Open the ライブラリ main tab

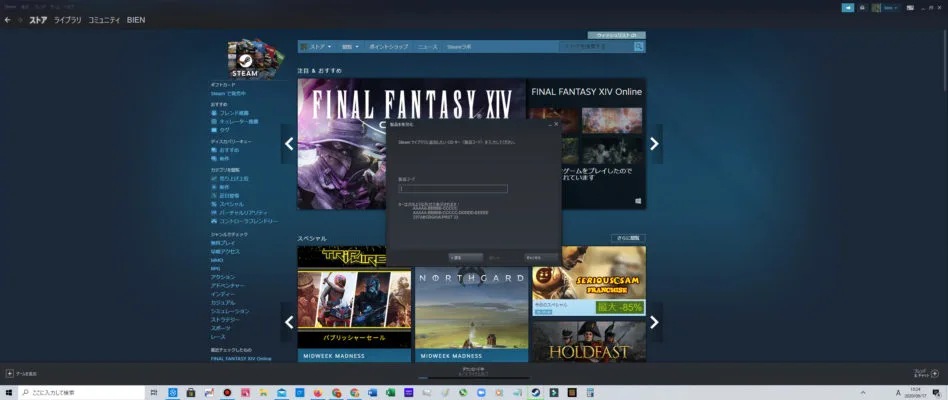click(67, 20)
